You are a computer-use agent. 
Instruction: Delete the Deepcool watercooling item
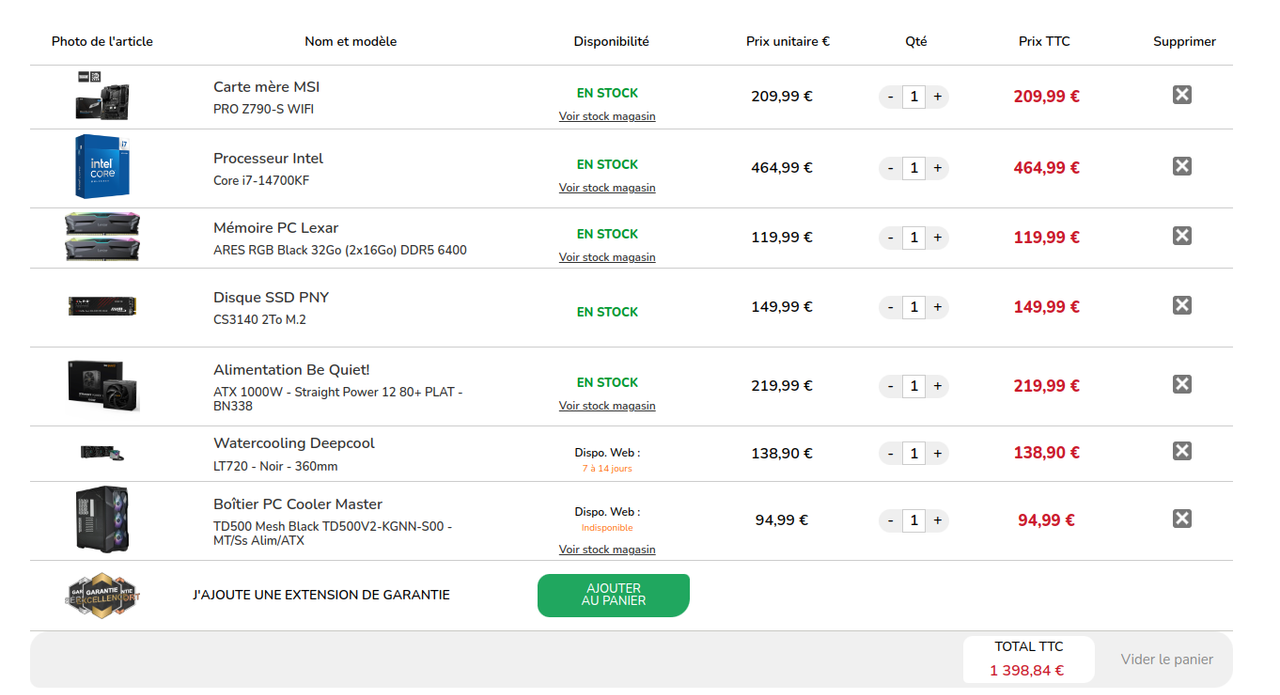point(1182,451)
